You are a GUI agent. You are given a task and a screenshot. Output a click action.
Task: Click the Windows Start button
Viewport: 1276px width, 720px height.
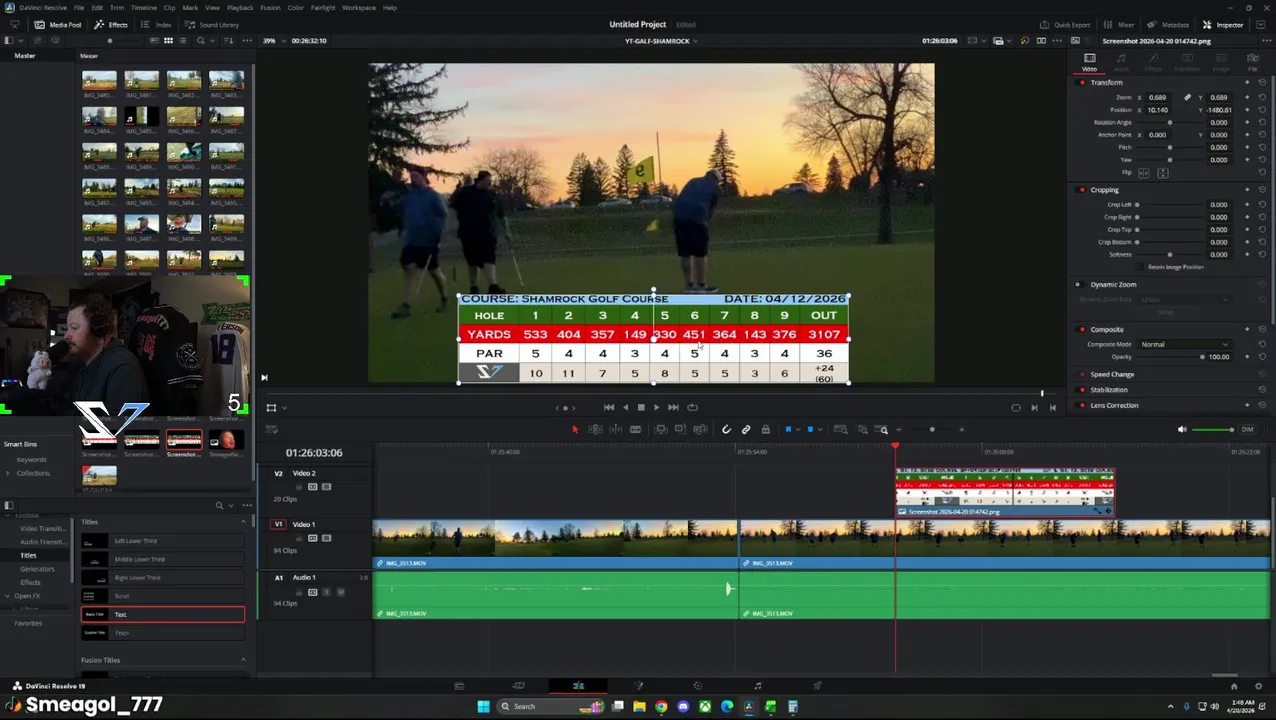[483, 707]
